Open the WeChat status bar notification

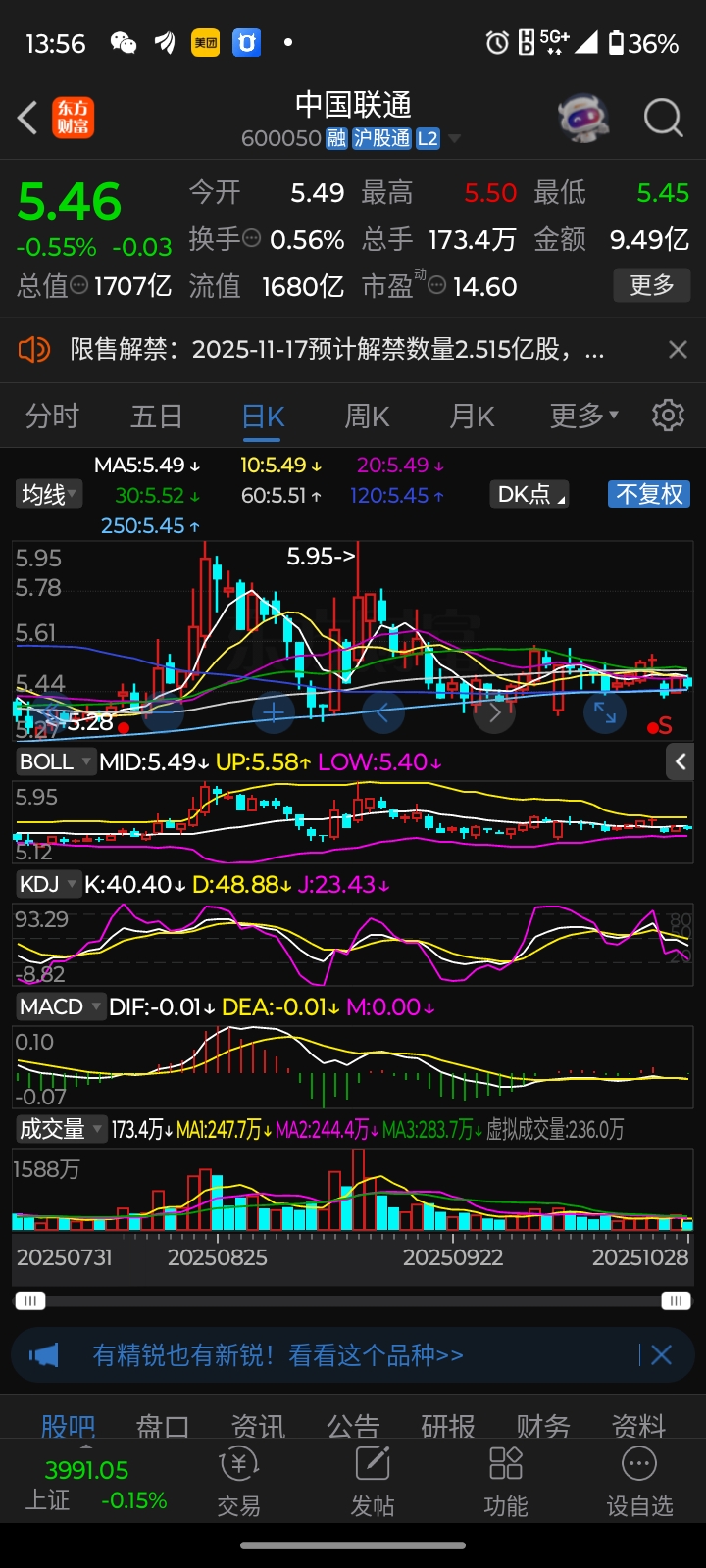coord(124,43)
